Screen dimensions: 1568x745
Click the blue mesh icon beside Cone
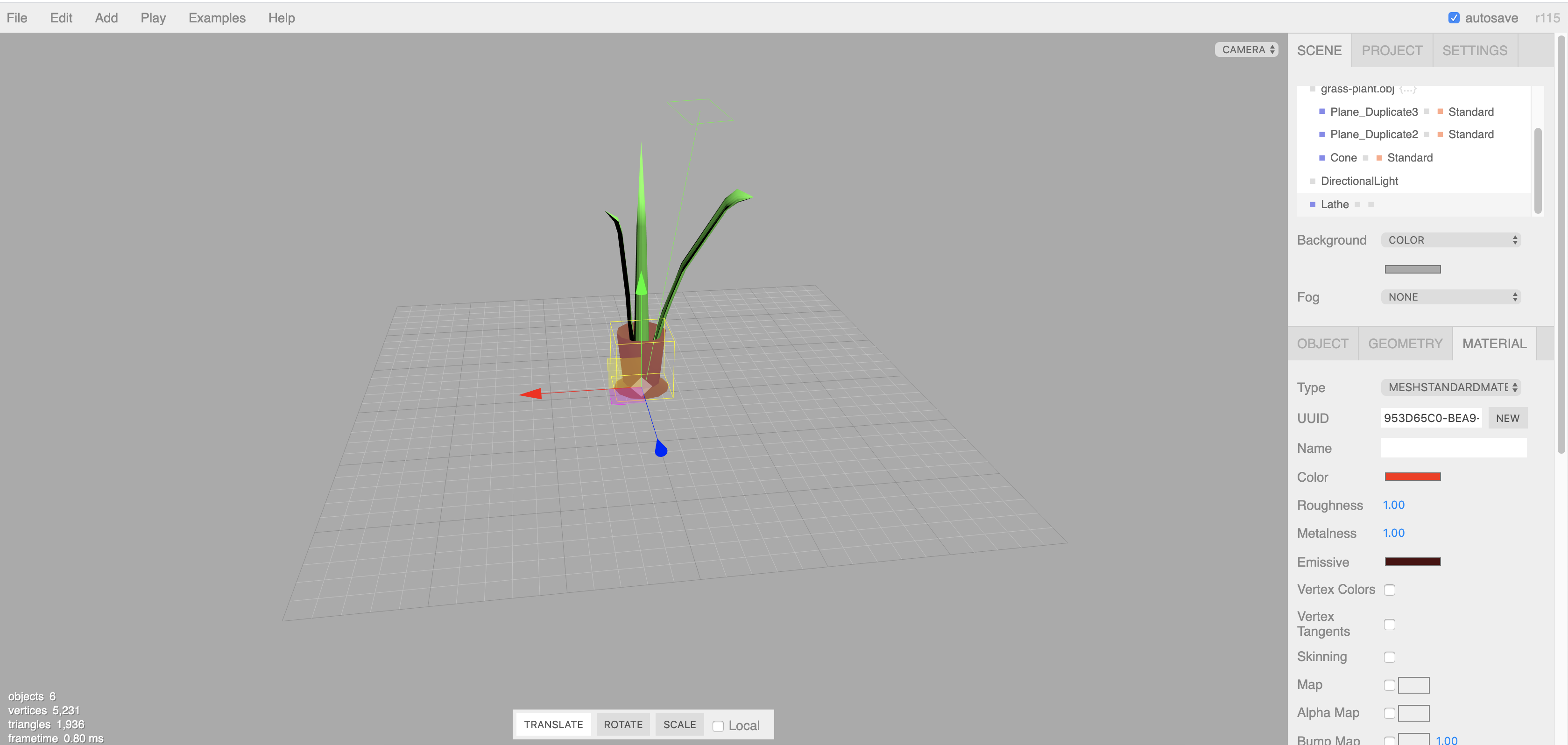pos(1321,158)
